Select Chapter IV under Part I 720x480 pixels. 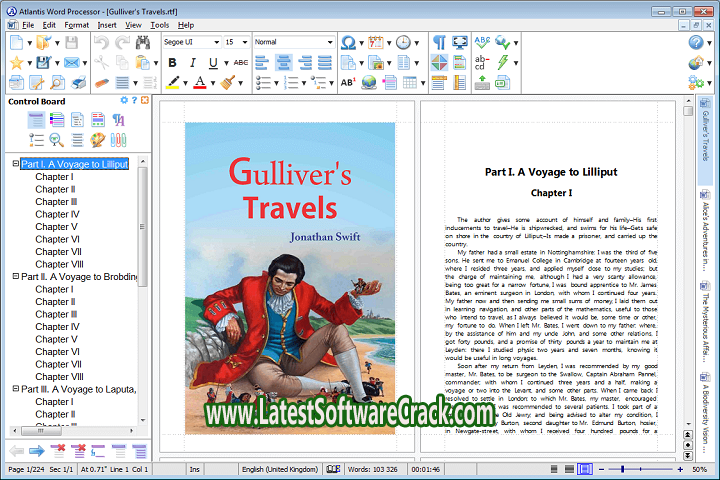pyautogui.click(x=57, y=214)
